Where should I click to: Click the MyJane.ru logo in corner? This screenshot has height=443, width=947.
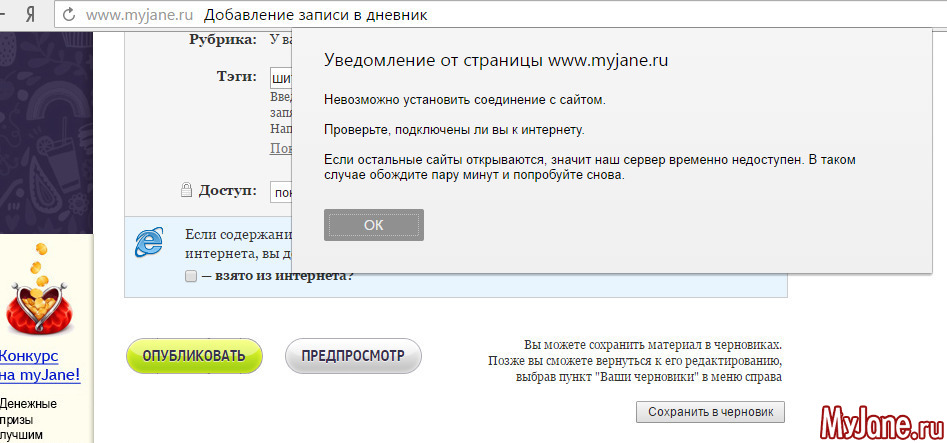coord(880,420)
